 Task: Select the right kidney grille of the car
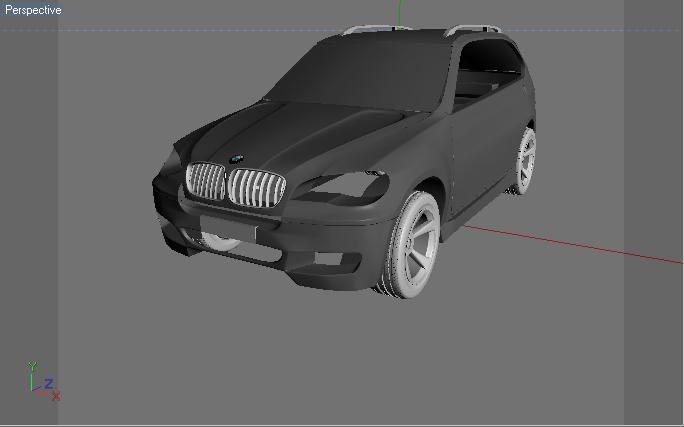point(256,188)
